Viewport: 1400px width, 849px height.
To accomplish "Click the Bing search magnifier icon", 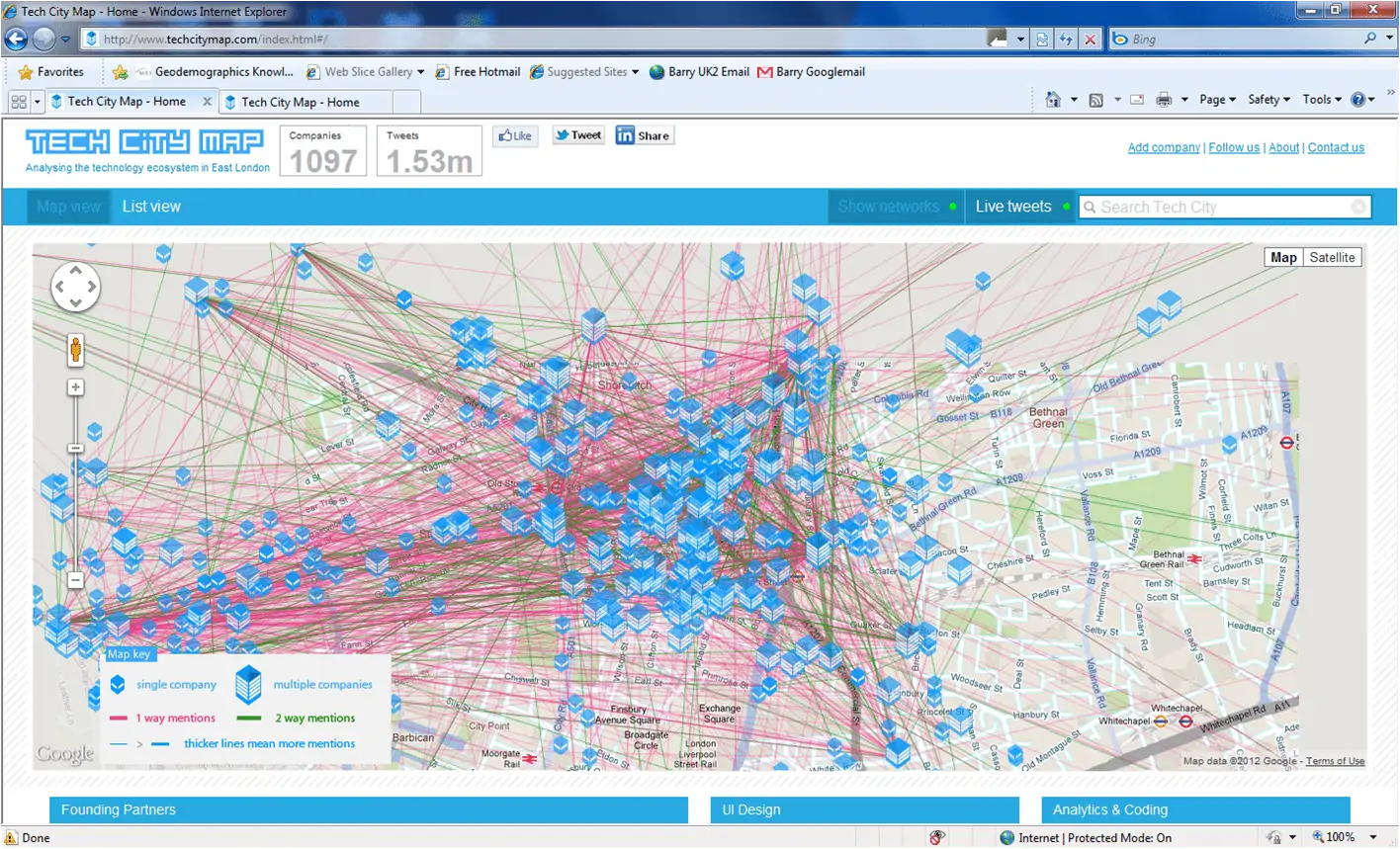I will pyautogui.click(x=1370, y=39).
